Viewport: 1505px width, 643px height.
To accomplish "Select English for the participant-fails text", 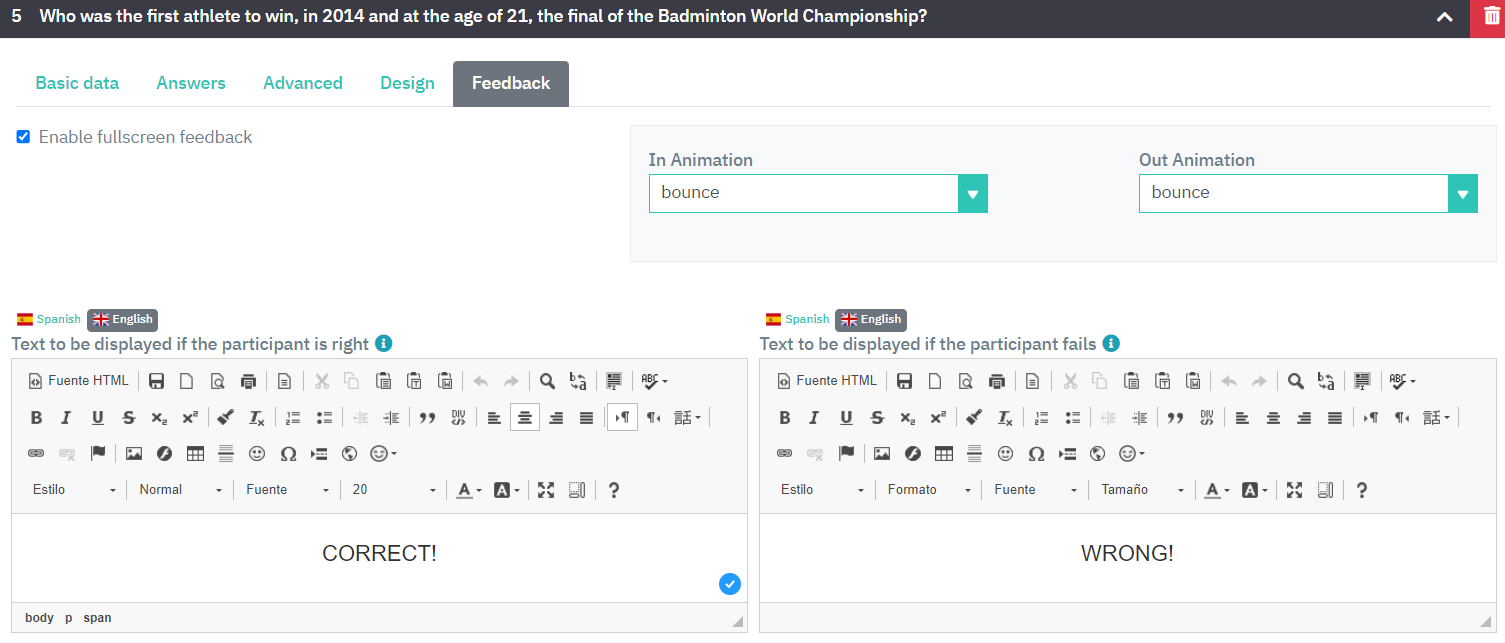I will pyautogui.click(x=871, y=319).
